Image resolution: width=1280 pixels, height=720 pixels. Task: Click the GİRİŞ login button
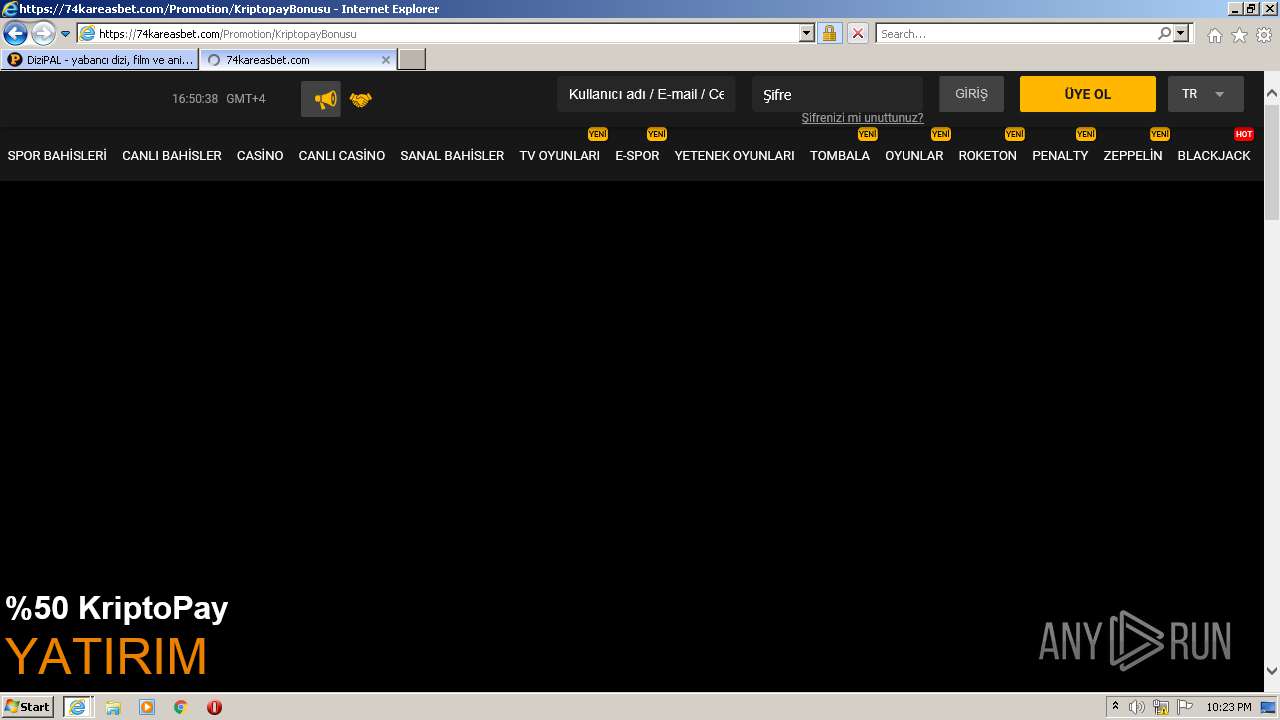[x=971, y=94]
